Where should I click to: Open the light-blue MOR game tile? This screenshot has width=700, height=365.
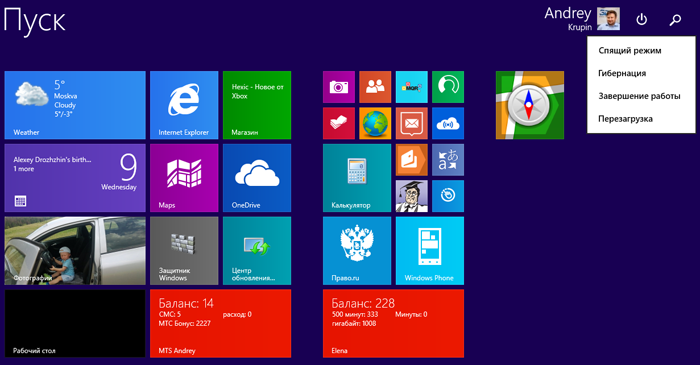pyautogui.click(x=412, y=87)
